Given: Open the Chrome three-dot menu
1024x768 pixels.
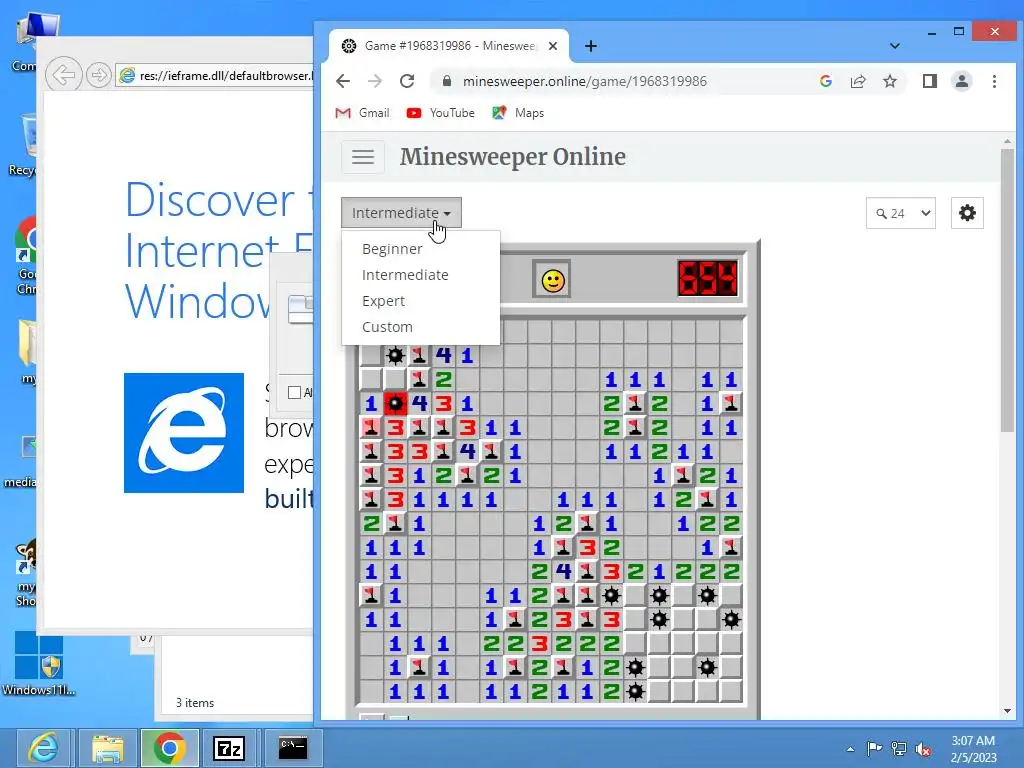Looking at the screenshot, I should pyautogui.click(x=994, y=81).
